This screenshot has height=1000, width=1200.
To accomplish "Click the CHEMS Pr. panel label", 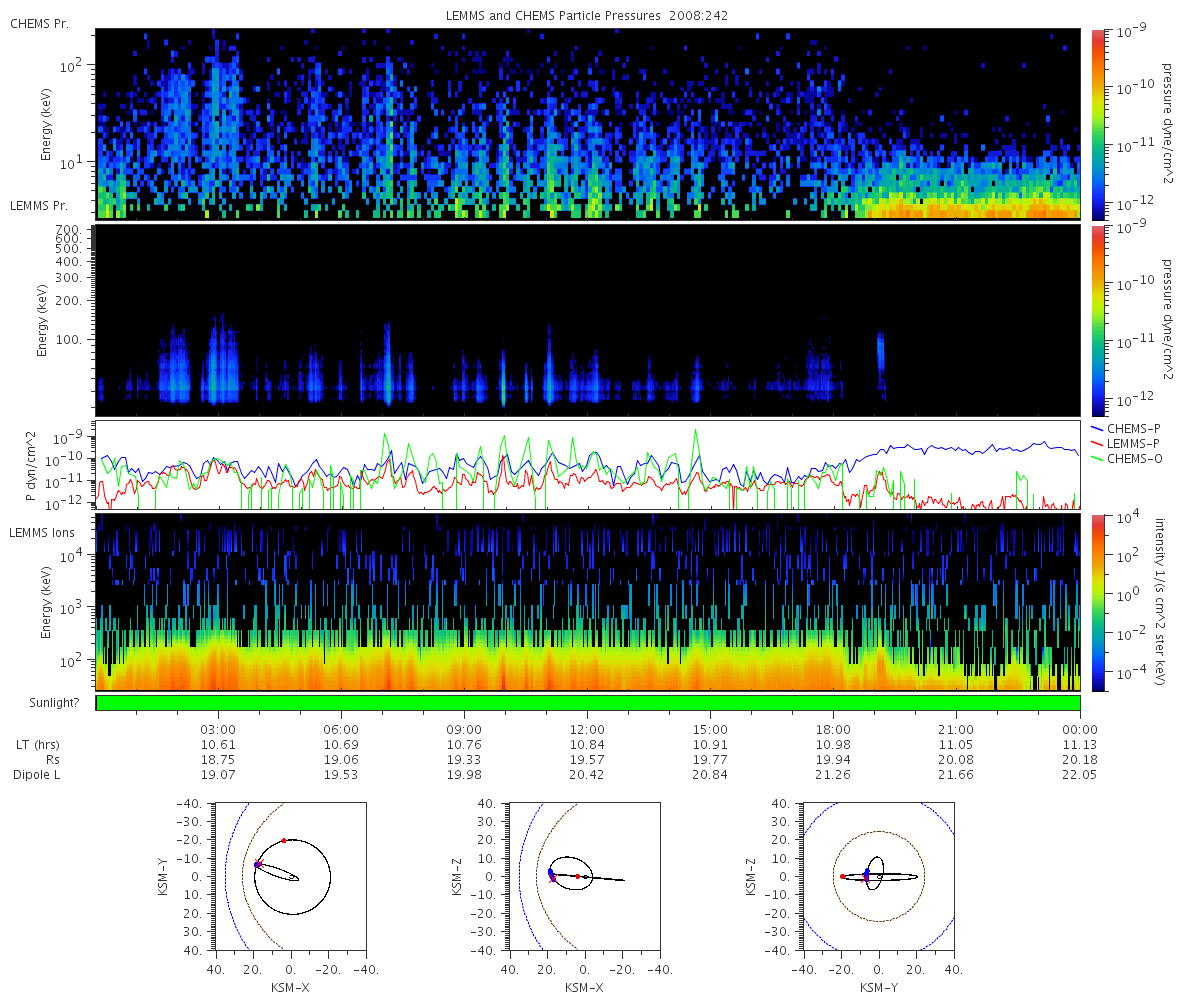I will click(34, 23).
